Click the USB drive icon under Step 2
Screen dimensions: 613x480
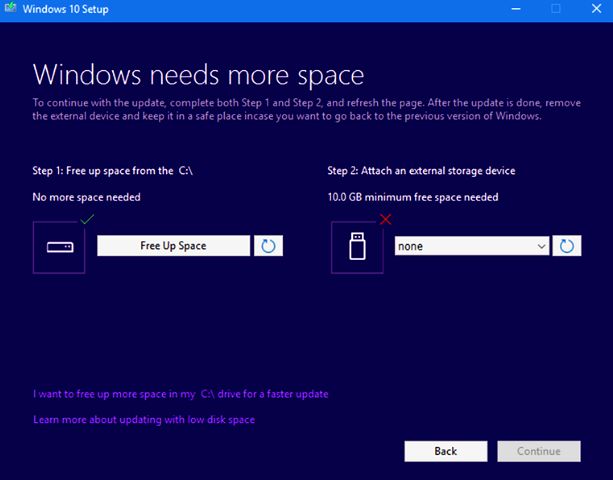tap(357, 247)
